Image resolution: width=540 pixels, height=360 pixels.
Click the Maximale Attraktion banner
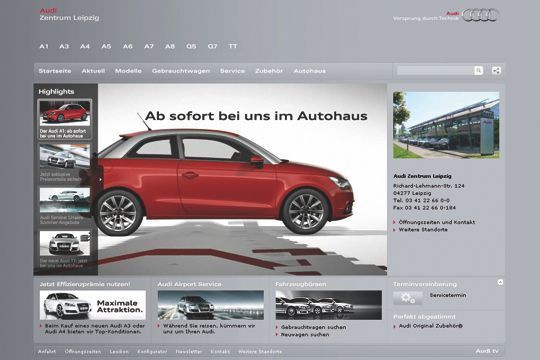[93, 305]
